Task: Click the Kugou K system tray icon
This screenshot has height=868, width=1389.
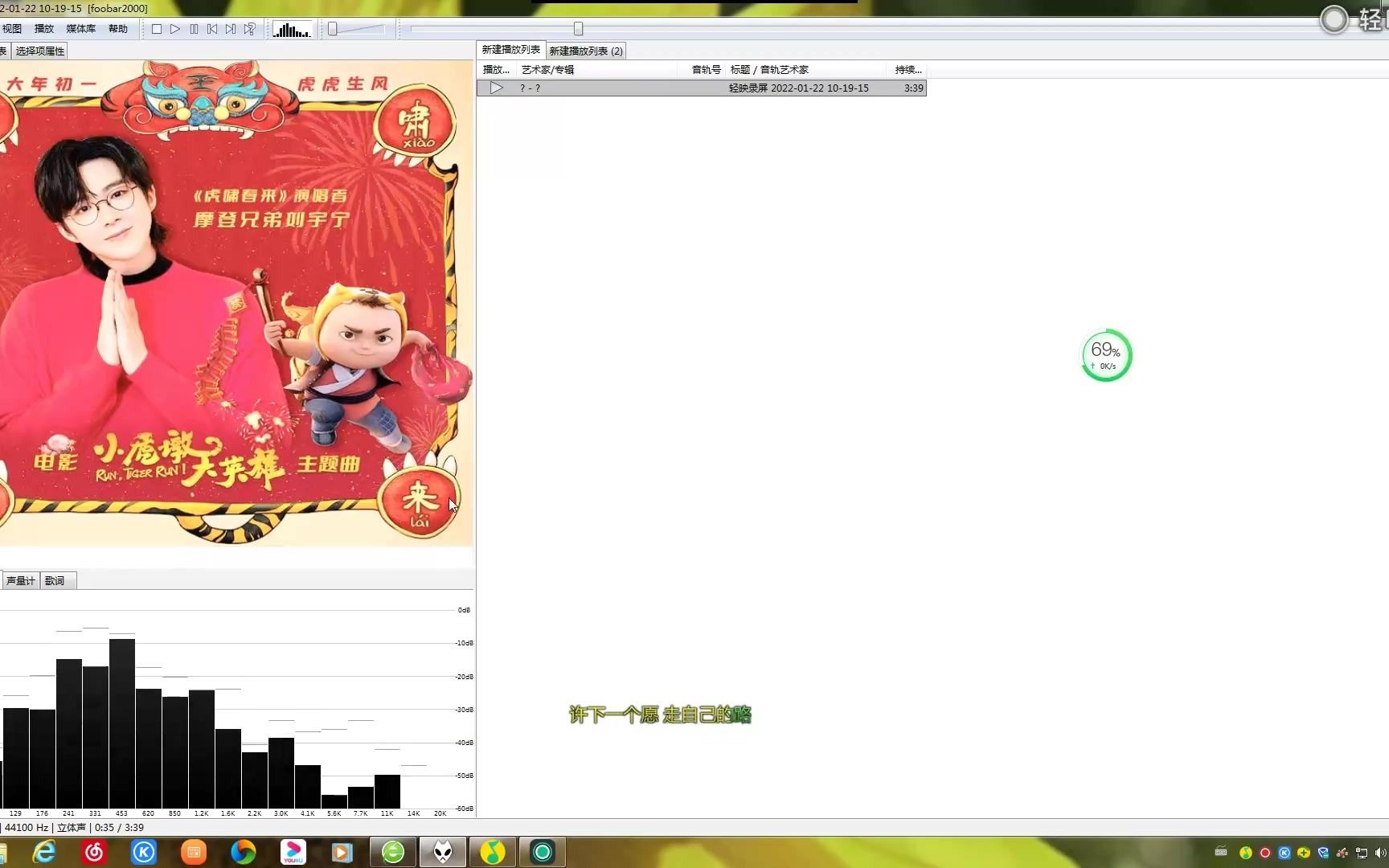Action: 1285,853
